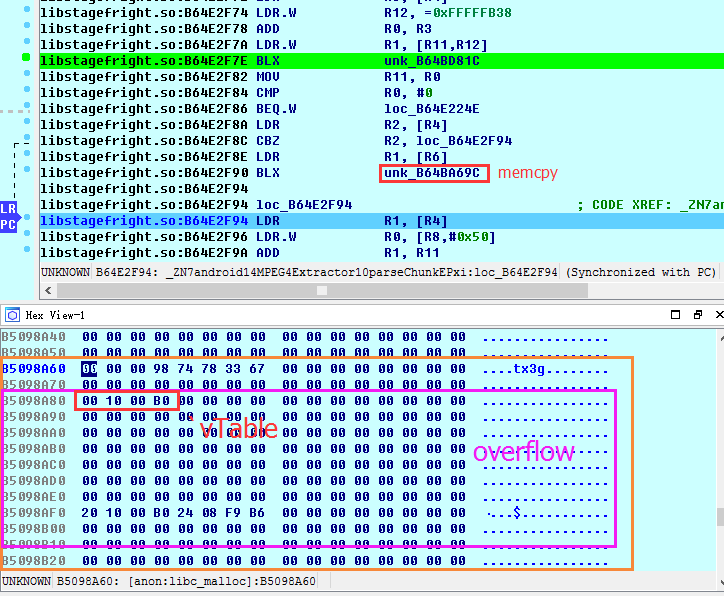Toggle breakpoint dot at B64E2F96 LDR.W line
Image resolution: width=724 pixels, height=596 pixels.
(27, 233)
